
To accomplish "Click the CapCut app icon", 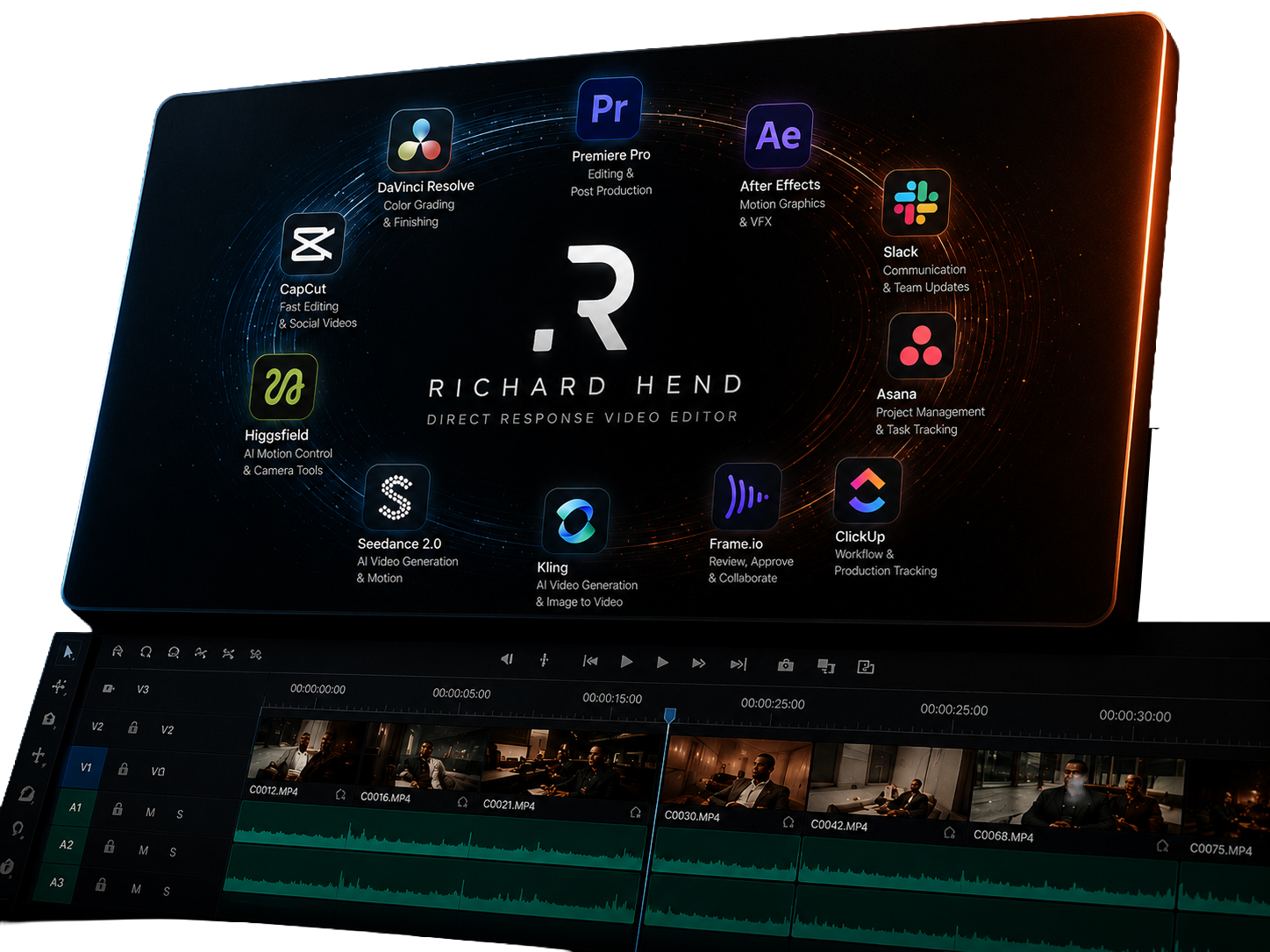I will (x=312, y=243).
